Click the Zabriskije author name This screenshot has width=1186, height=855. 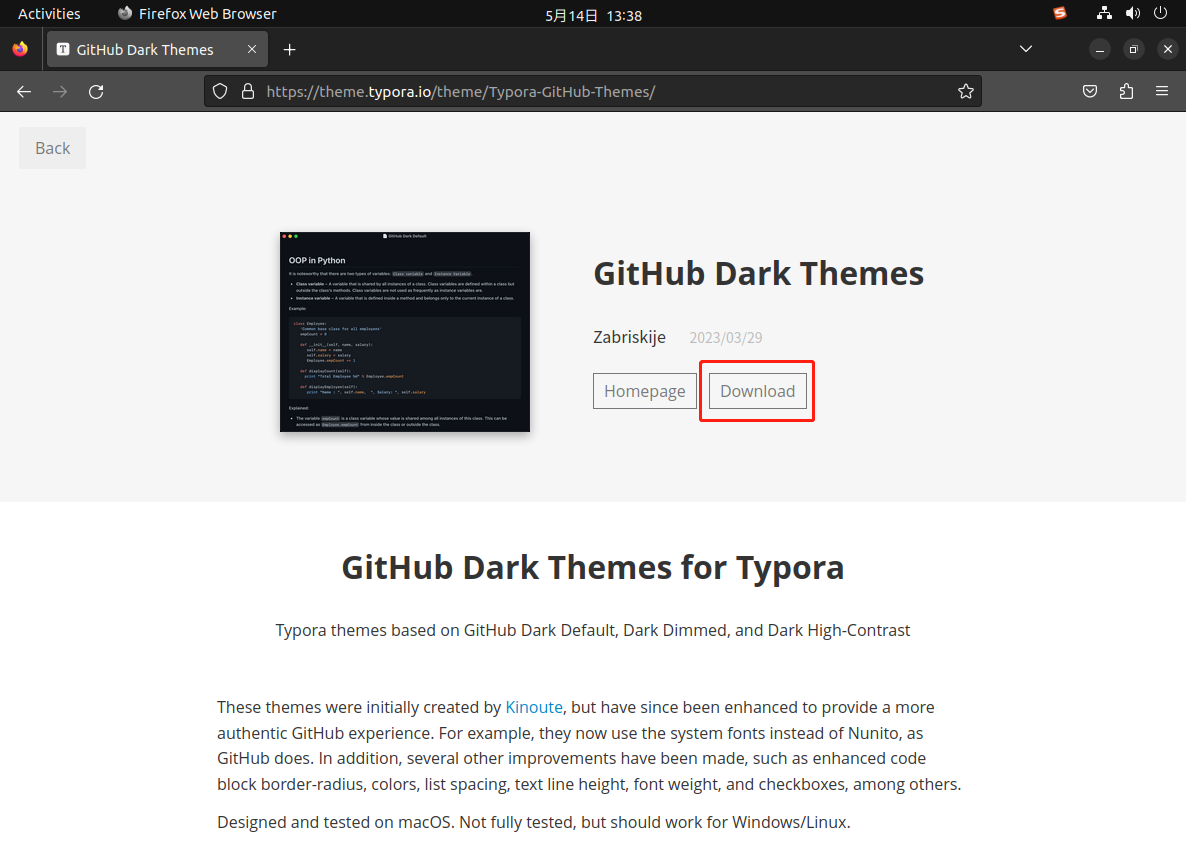(x=629, y=337)
